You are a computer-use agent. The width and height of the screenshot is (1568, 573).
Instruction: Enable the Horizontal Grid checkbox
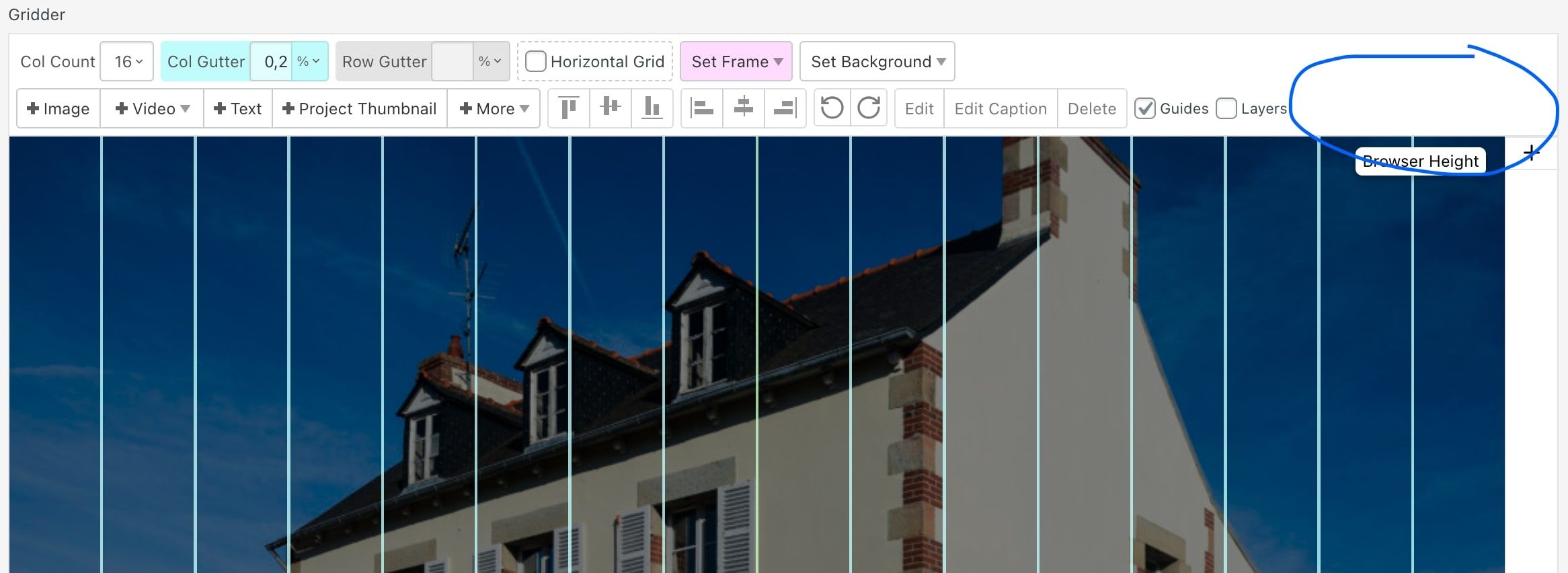[x=536, y=61]
